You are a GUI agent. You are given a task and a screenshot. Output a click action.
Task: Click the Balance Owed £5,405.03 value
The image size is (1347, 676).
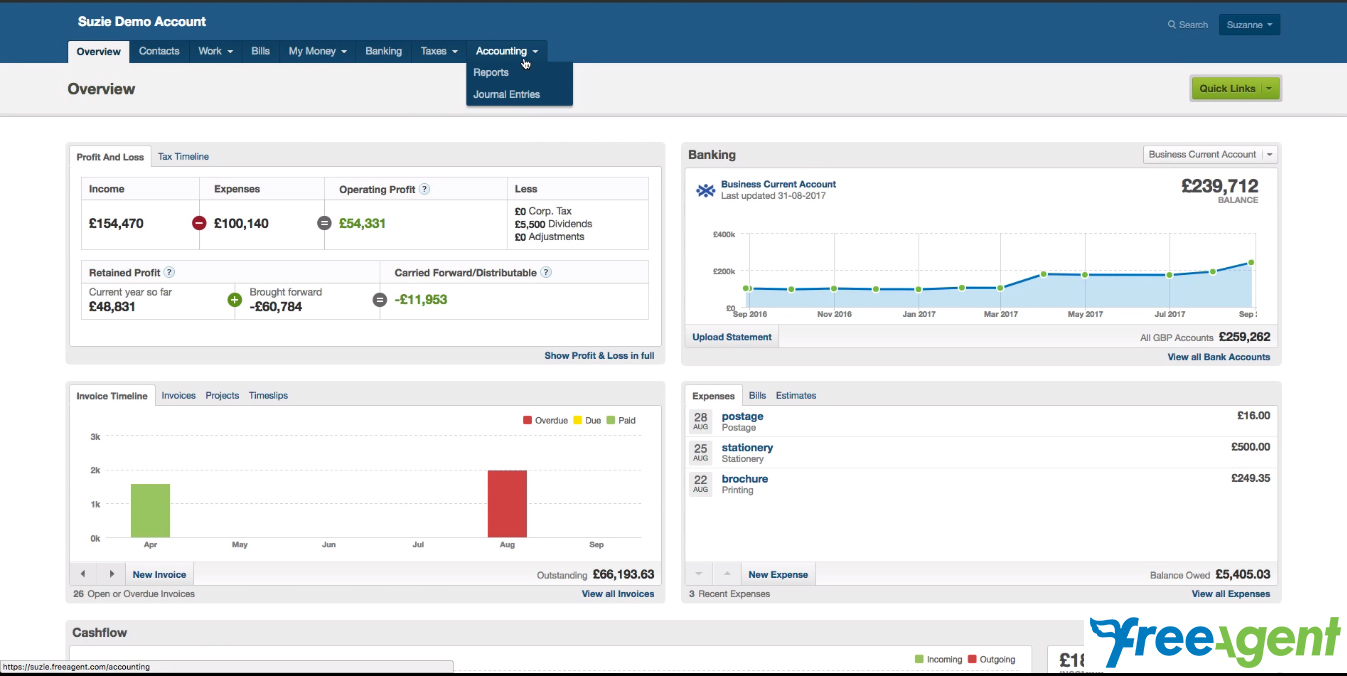pyautogui.click(x=1242, y=574)
